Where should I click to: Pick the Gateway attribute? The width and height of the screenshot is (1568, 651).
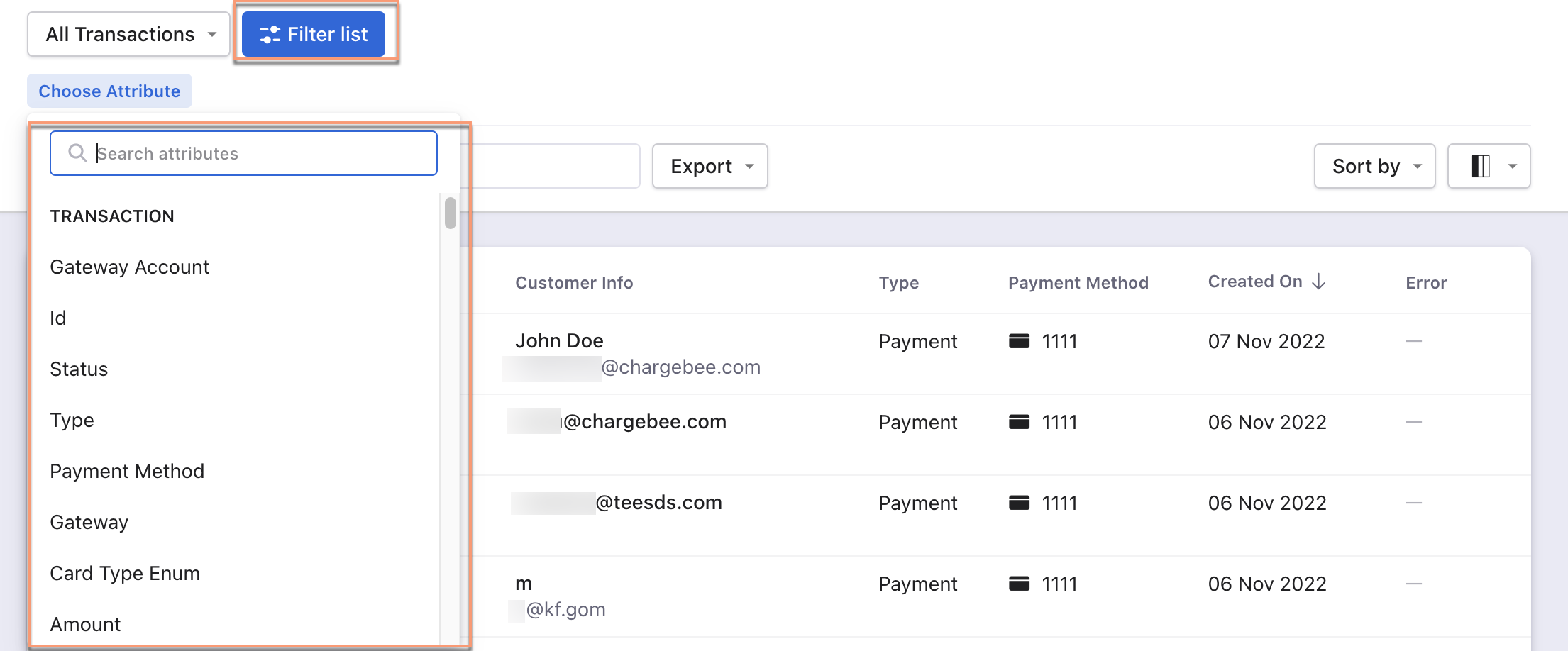tap(89, 522)
